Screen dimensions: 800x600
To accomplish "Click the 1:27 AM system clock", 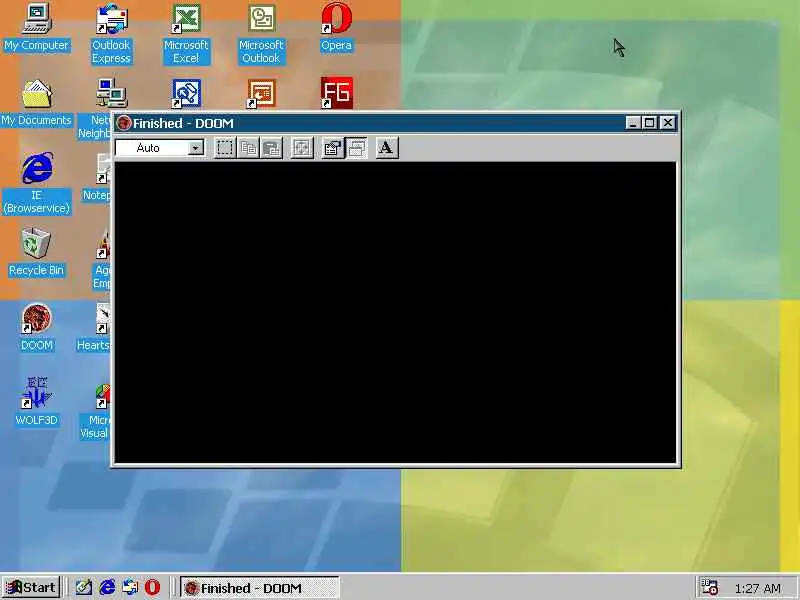I will pos(758,588).
